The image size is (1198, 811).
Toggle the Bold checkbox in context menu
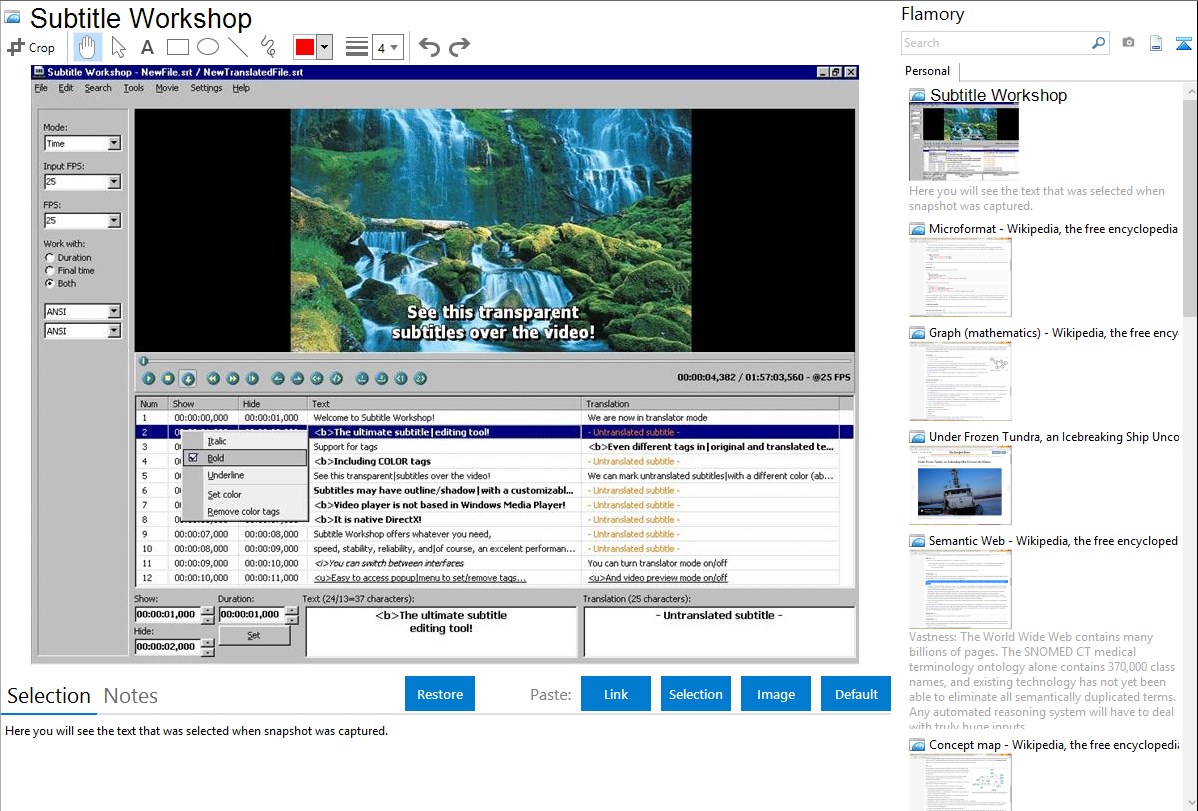click(x=193, y=458)
